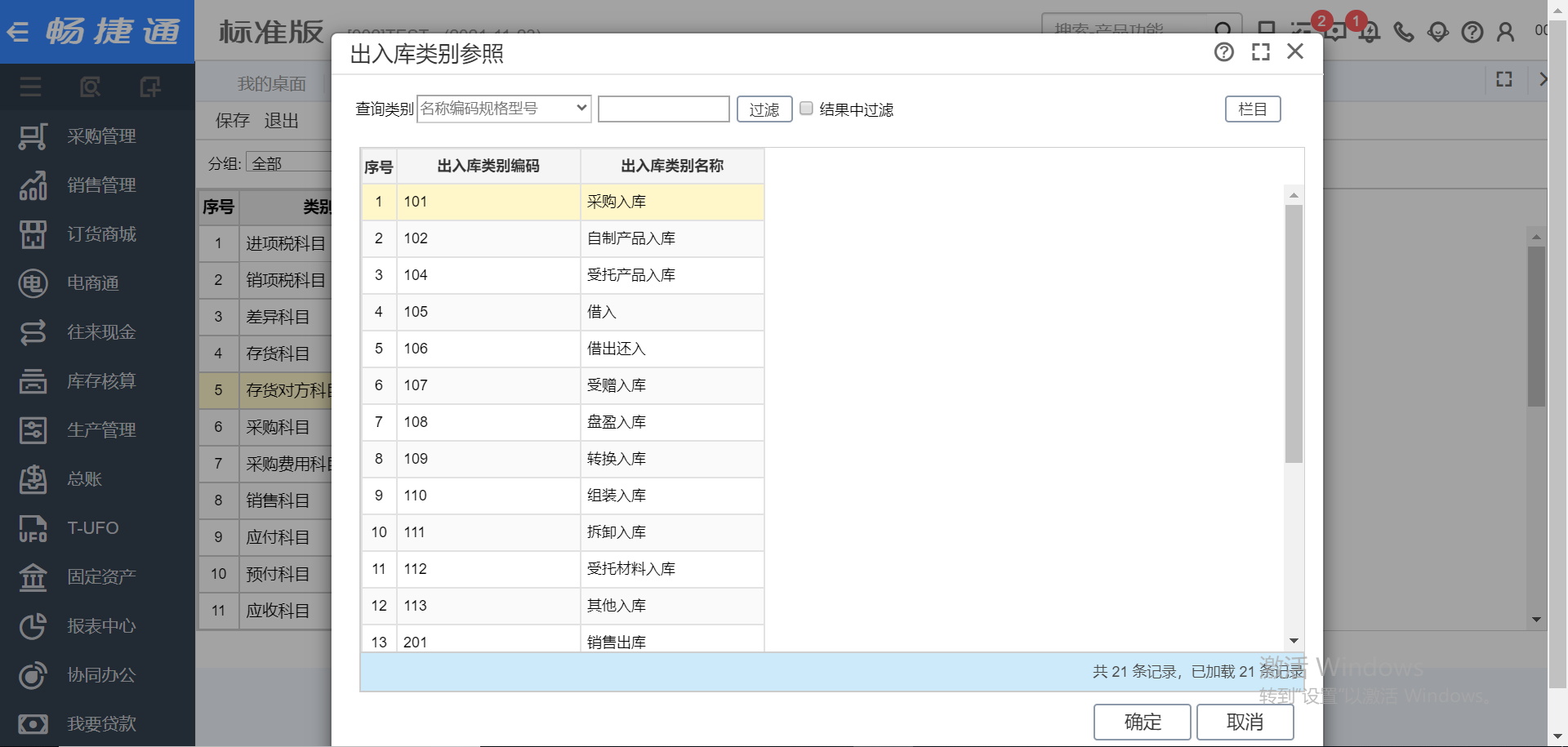
Task: Open 报表中心 pie chart icon
Action: (x=33, y=626)
